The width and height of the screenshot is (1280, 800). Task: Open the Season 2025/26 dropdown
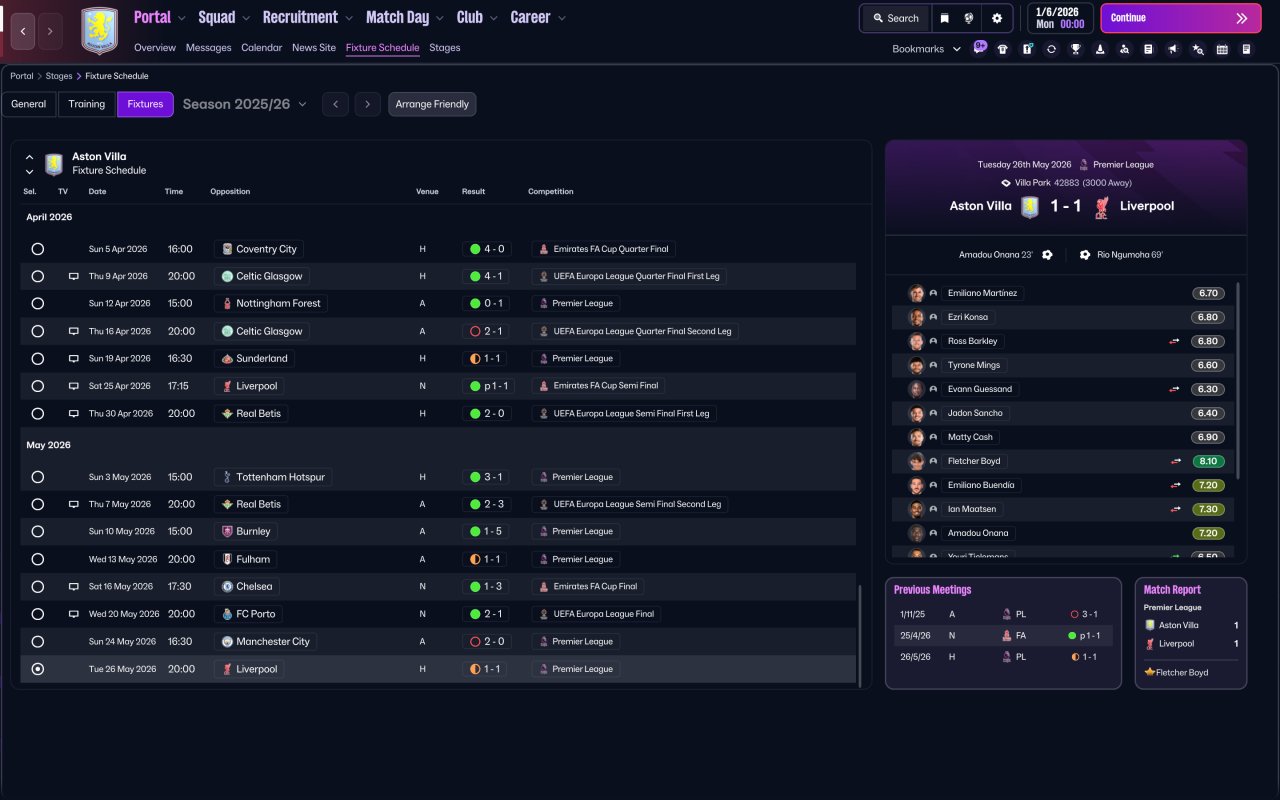(x=245, y=104)
